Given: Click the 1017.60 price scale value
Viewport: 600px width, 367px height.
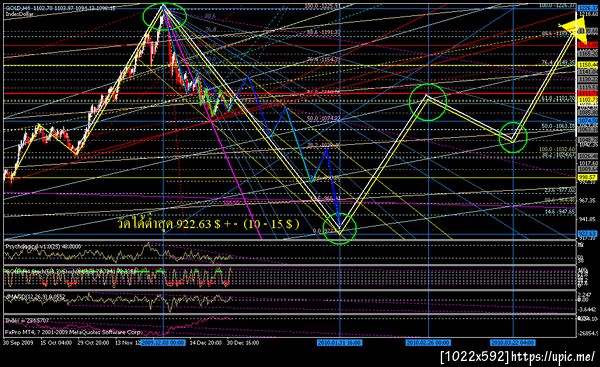Looking at the screenshot, I should [x=587, y=163].
